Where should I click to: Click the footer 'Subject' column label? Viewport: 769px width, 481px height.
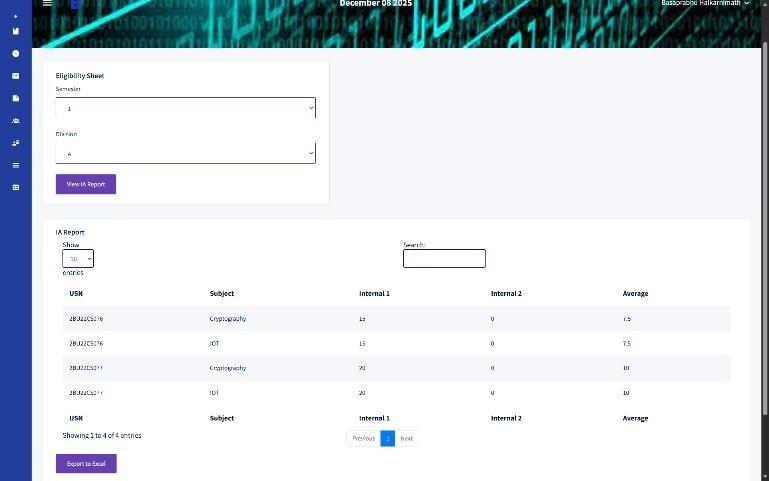[222, 418]
